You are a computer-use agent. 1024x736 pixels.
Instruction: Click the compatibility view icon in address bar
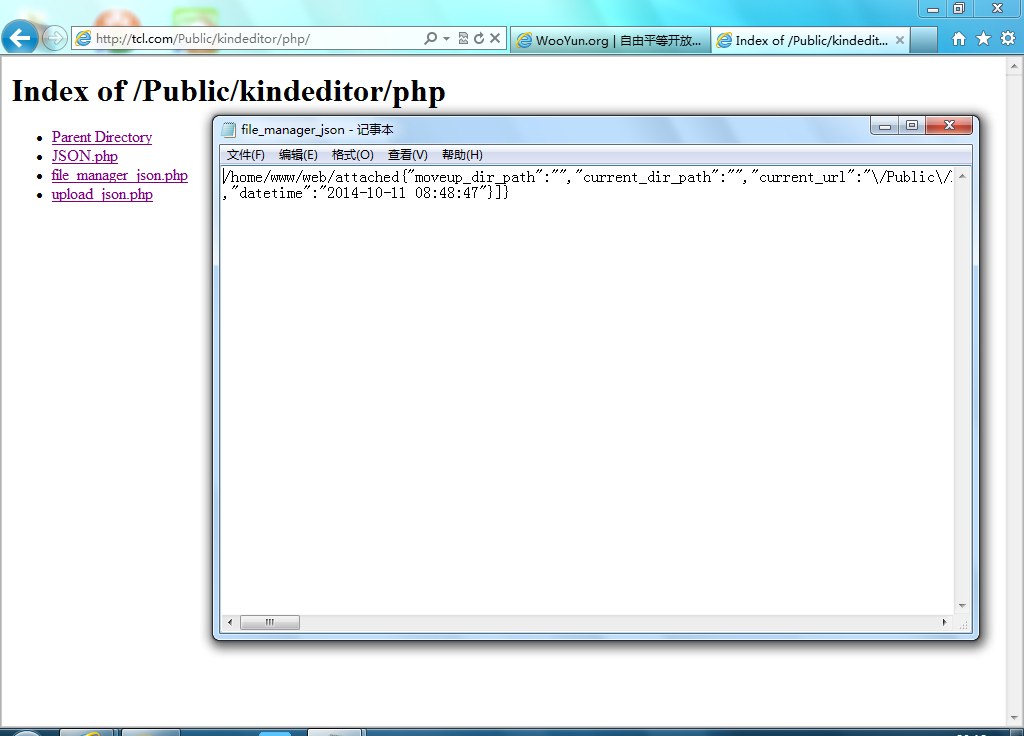[x=463, y=39]
